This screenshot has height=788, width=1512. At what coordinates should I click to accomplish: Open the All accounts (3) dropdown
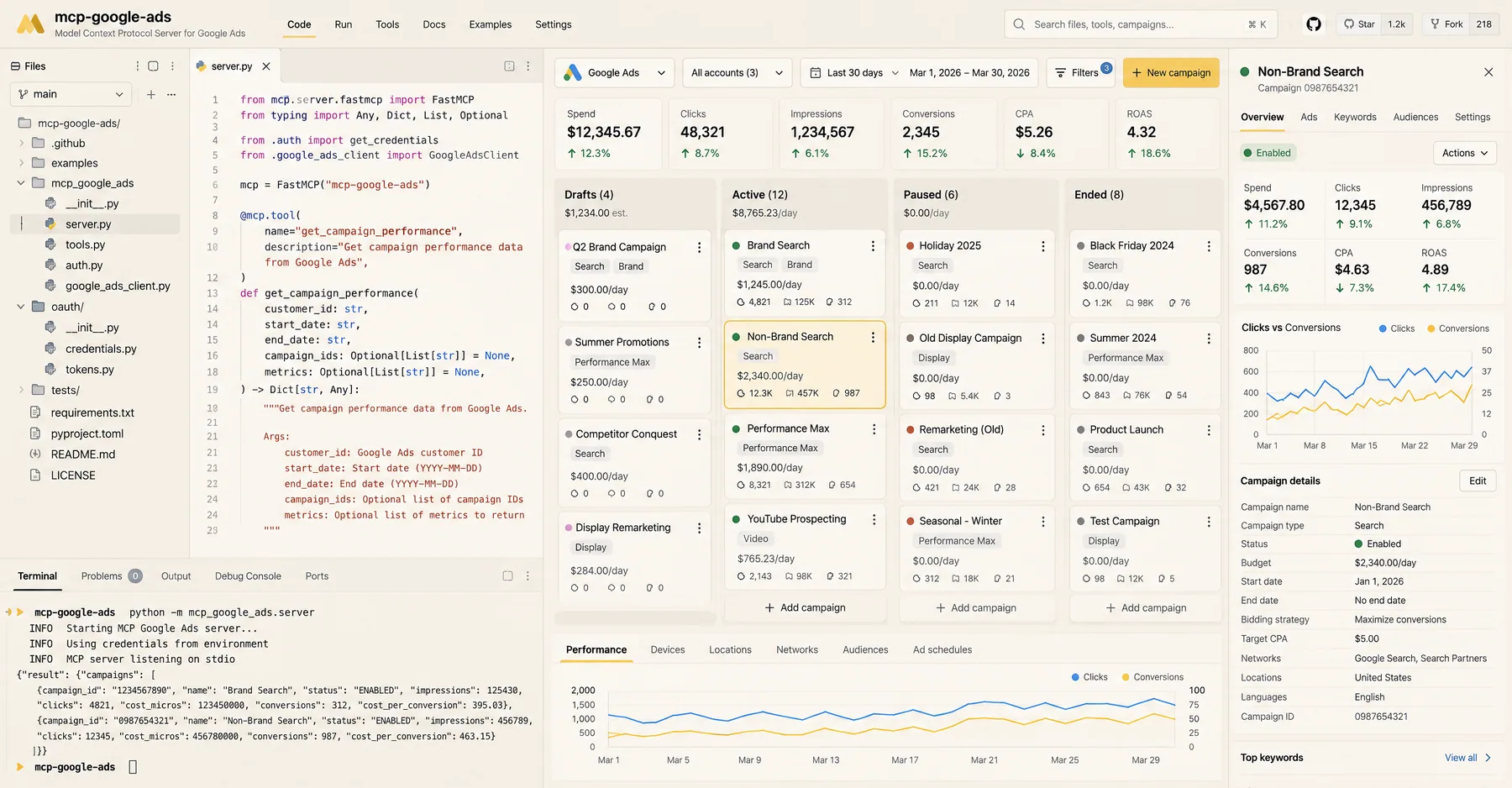tap(737, 73)
